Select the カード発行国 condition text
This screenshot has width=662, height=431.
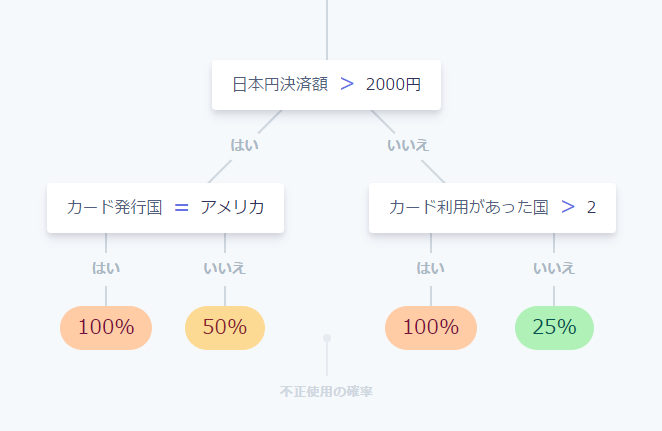(x=114, y=207)
